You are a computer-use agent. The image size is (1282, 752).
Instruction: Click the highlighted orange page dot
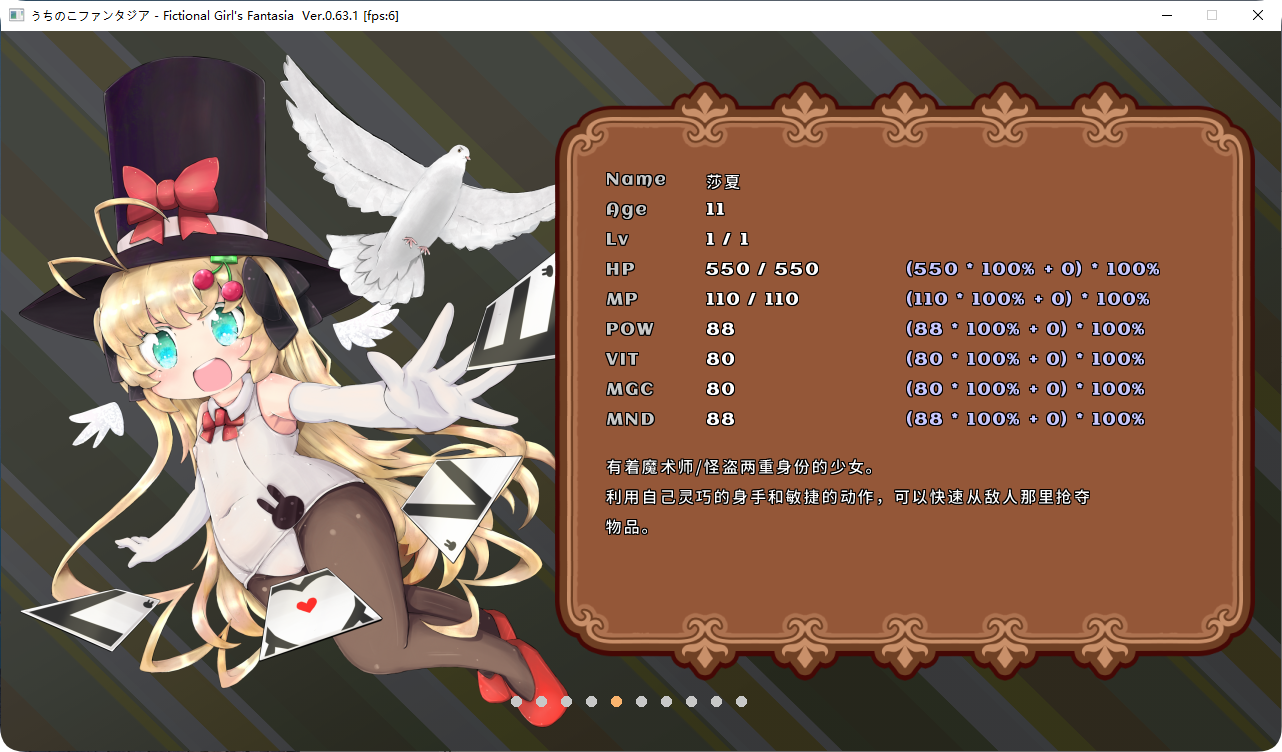tap(616, 702)
